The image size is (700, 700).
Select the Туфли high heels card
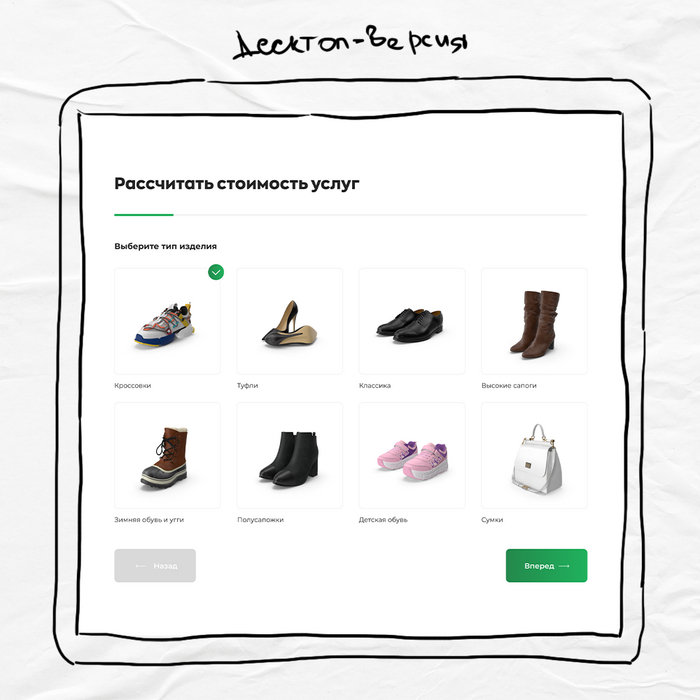pos(290,321)
